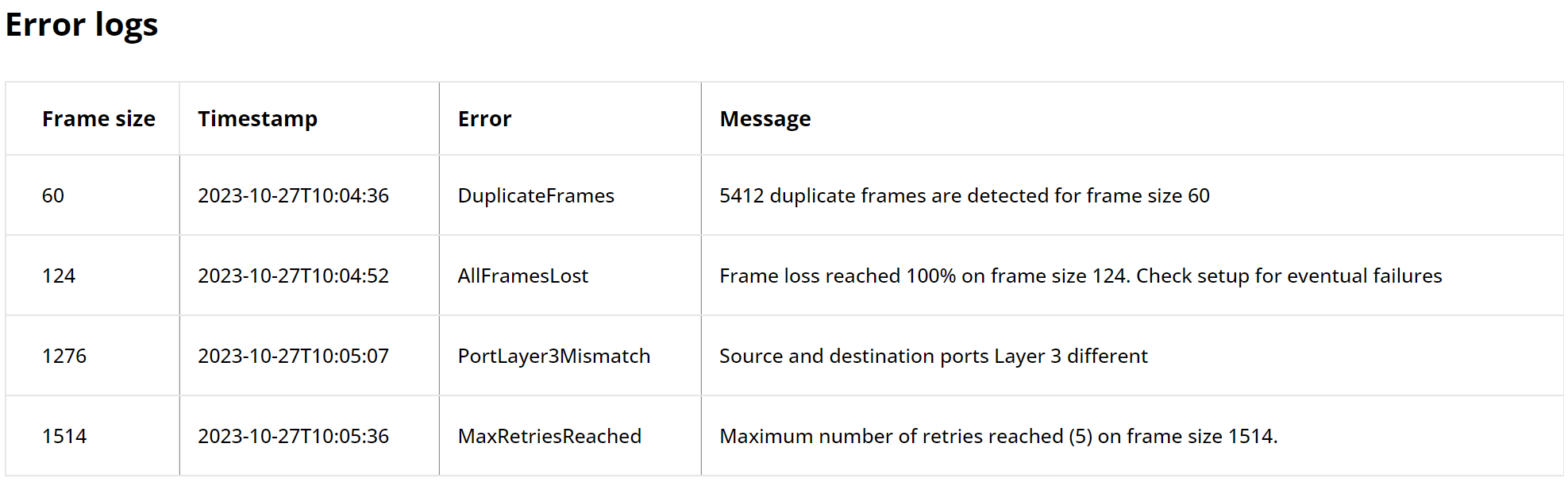Select timestamp 2023-10-27T10:05:36
This screenshot has height=482, width=1568.
(x=293, y=437)
